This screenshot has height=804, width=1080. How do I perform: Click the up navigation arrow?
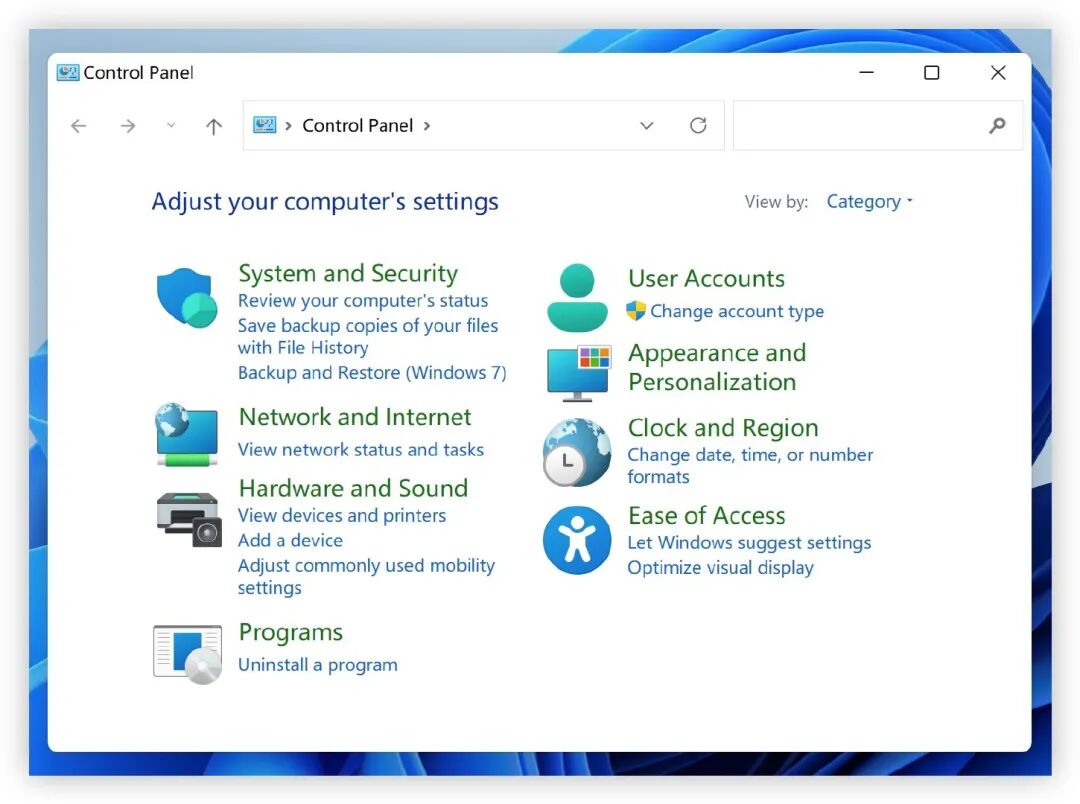(x=213, y=125)
